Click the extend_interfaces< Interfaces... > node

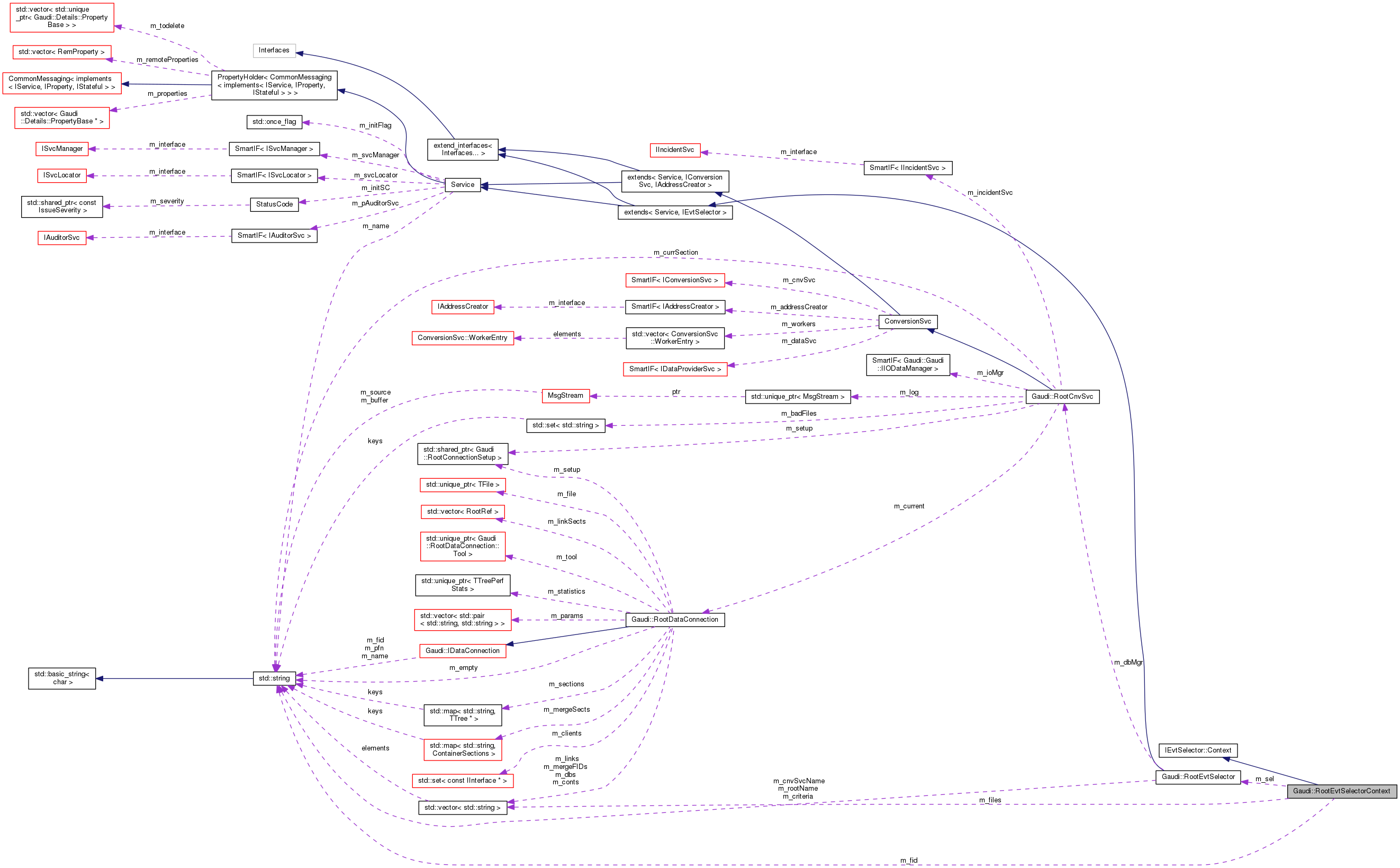pyautogui.click(x=463, y=149)
